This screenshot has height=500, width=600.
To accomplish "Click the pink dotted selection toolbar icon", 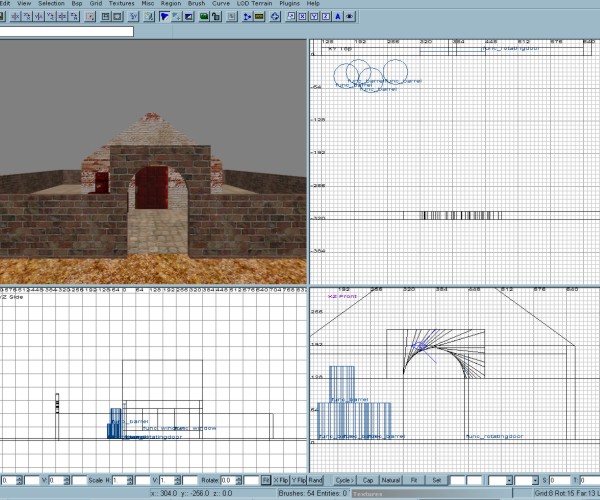I will (x=90, y=16).
